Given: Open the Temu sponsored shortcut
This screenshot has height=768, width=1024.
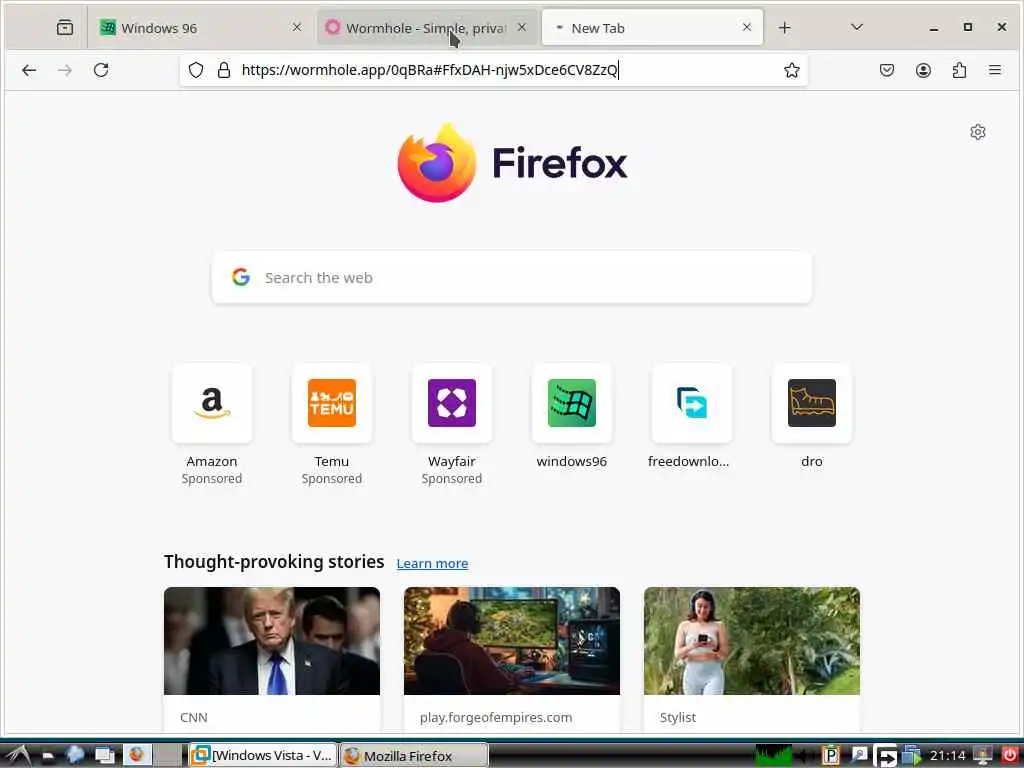Looking at the screenshot, I should point(332,424).
